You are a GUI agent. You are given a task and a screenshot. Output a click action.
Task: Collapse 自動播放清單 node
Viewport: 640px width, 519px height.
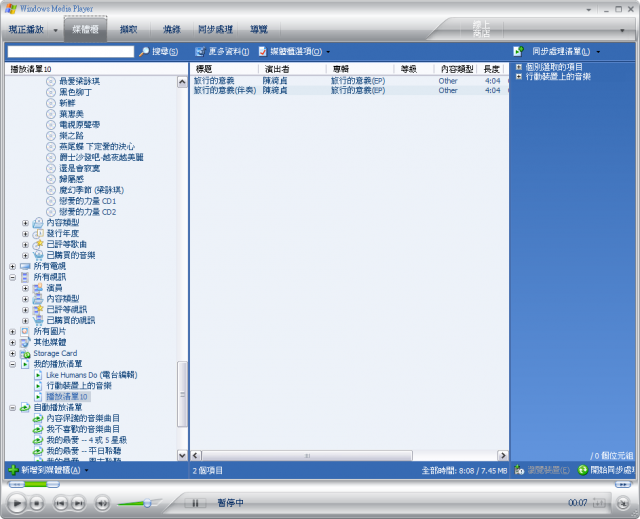(12, 408)
